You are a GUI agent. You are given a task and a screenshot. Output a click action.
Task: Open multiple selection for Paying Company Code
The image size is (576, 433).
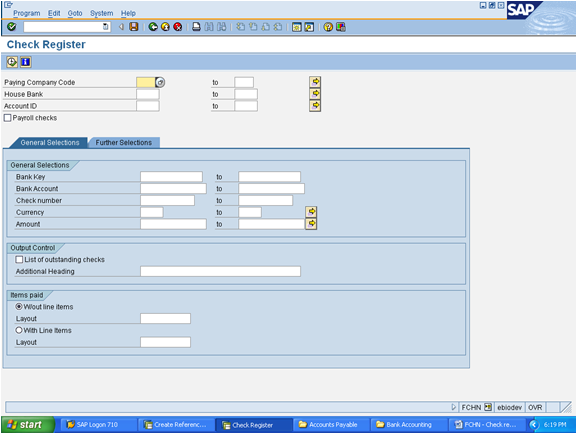click(x=315, y=82)
